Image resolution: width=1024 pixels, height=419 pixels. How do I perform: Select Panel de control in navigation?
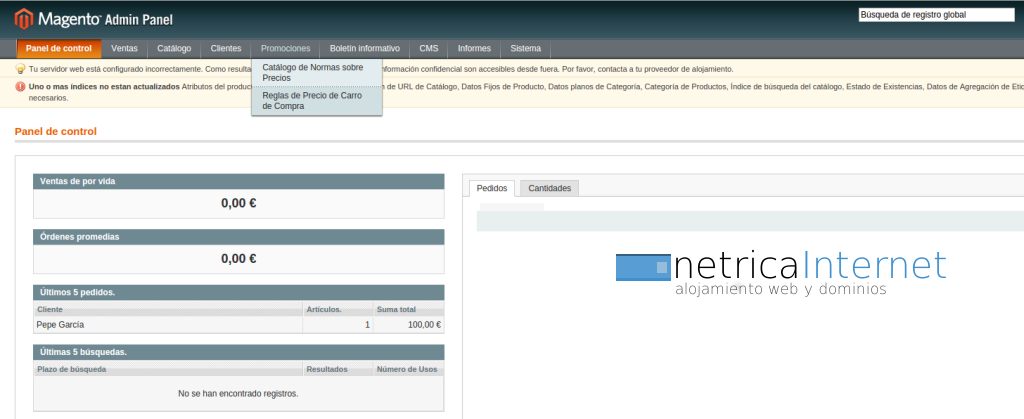click(x=59, y=48)
